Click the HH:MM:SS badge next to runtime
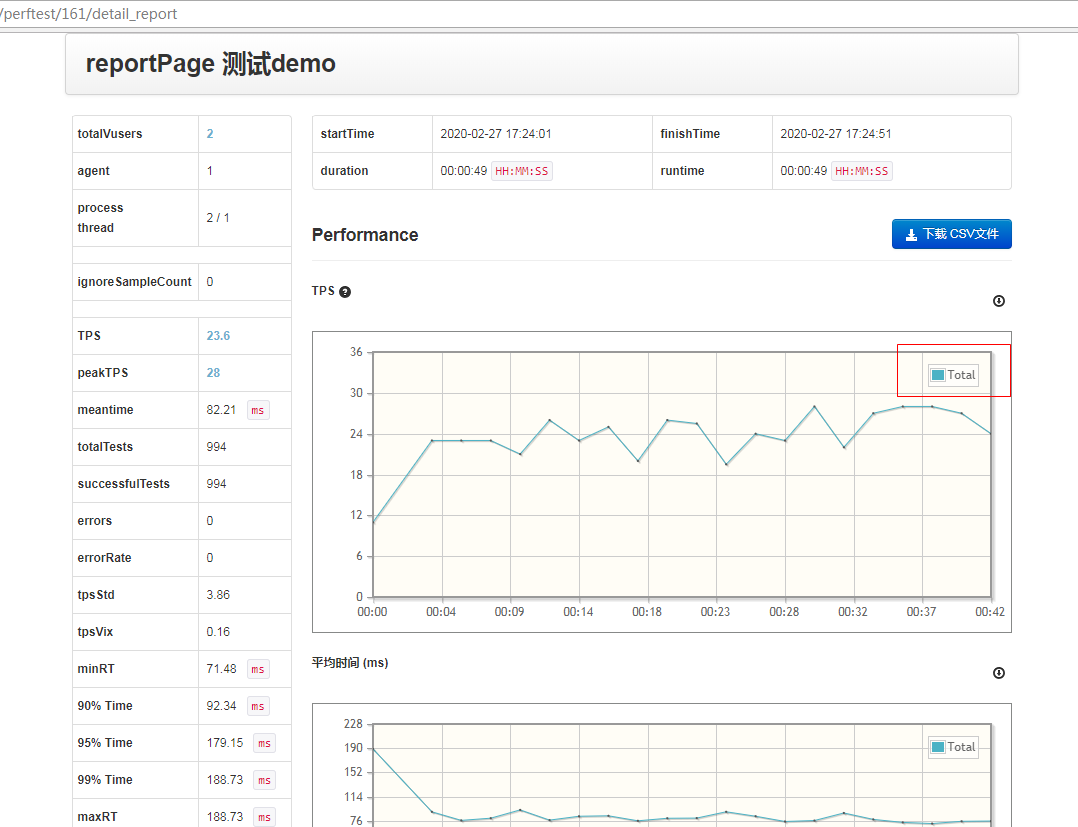The height and width of the screenshot is (827, 1078). click(862, 171)
